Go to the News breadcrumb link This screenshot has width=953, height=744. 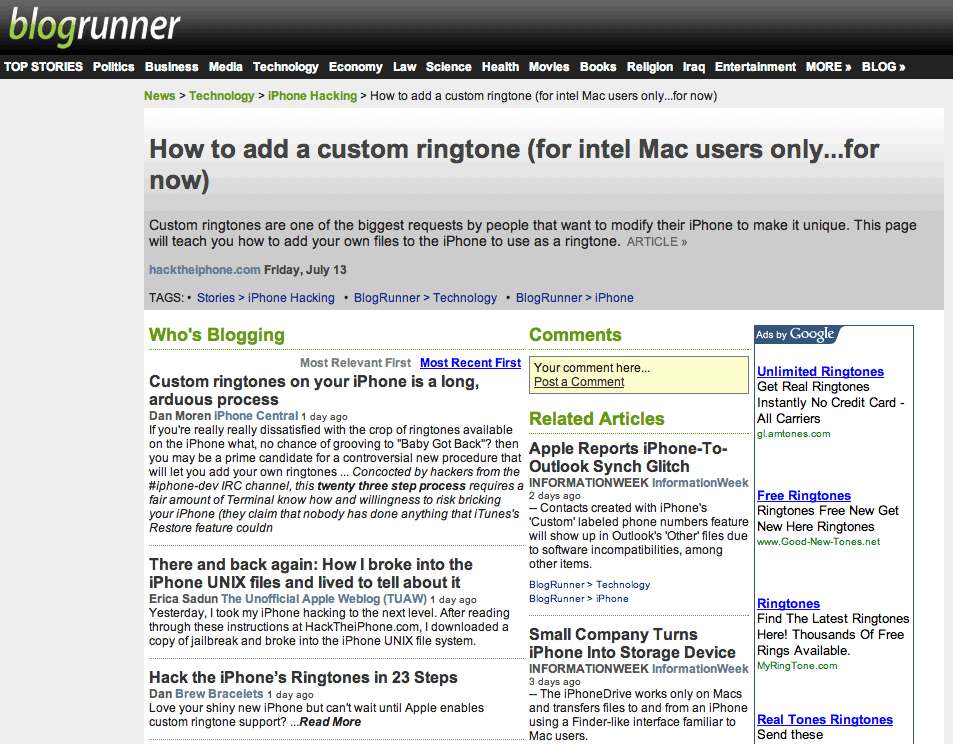coord(159,96)
